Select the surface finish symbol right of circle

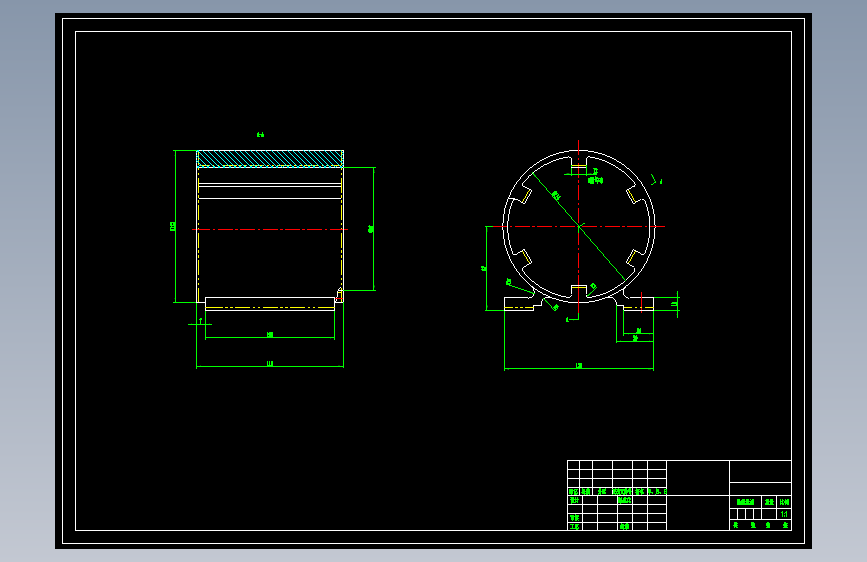click(x=656, y=180)
